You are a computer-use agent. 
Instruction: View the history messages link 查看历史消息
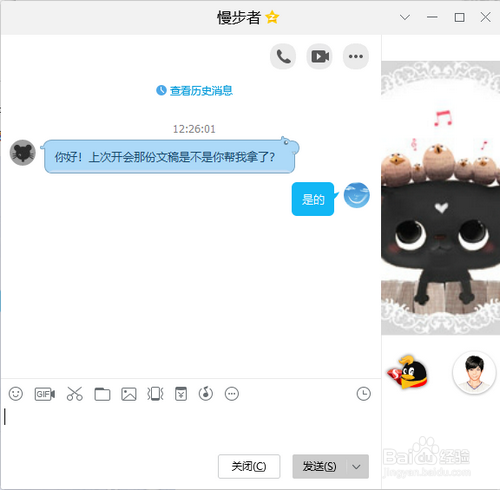point(194,90)
